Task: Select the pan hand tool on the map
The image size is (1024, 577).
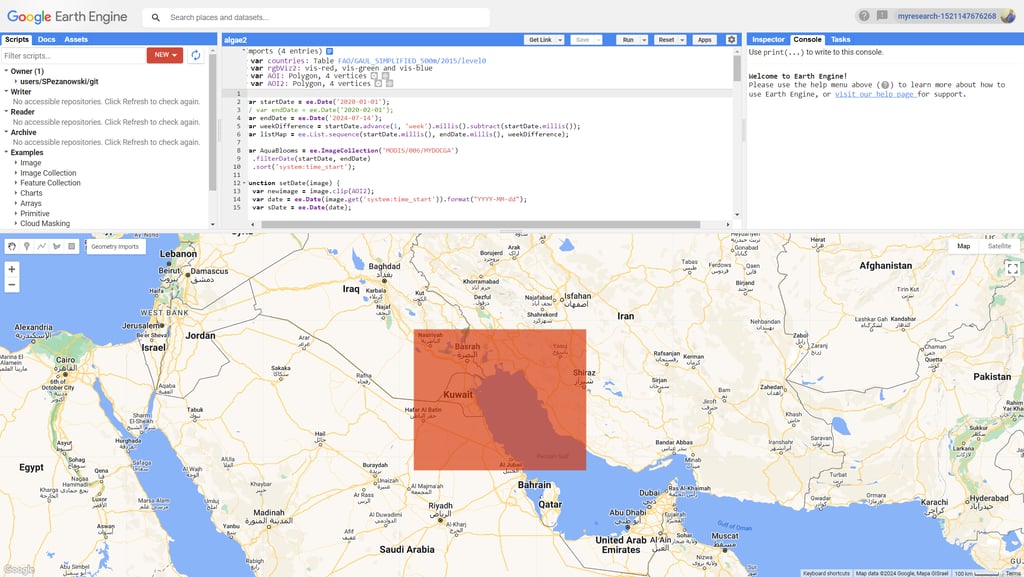Action: coord(11,246)
